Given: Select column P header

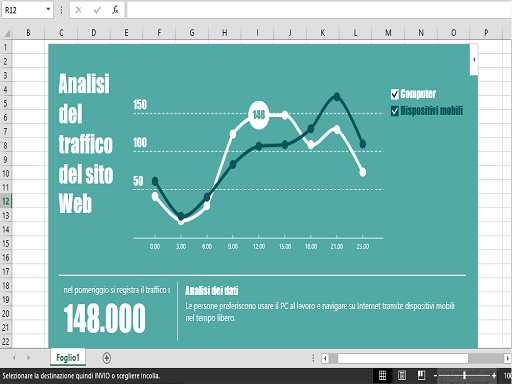Looking at the screenshot, I should click(x=486, y=33).
